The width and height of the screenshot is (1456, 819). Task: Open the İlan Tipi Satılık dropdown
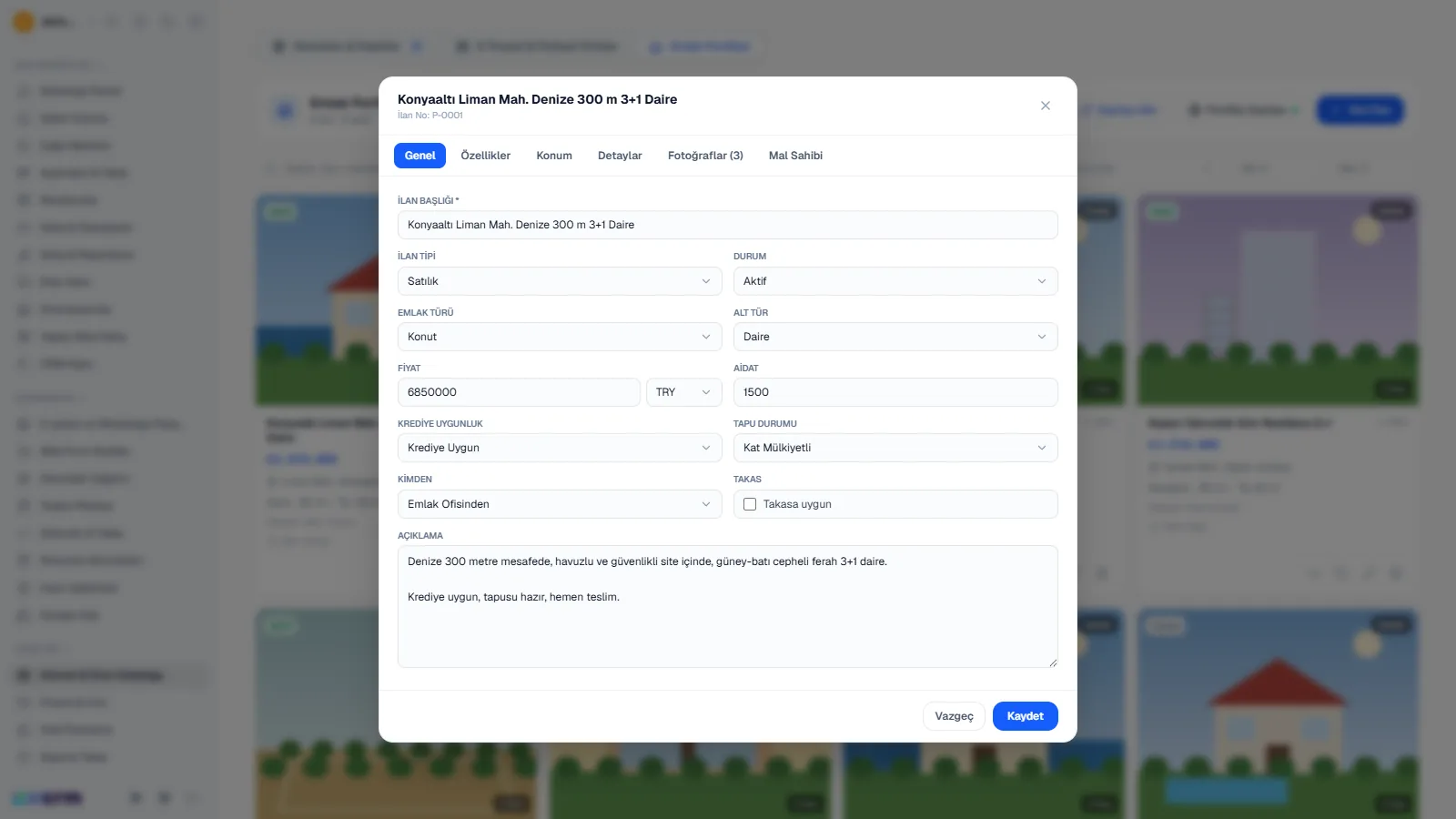[x=560, y=281]
